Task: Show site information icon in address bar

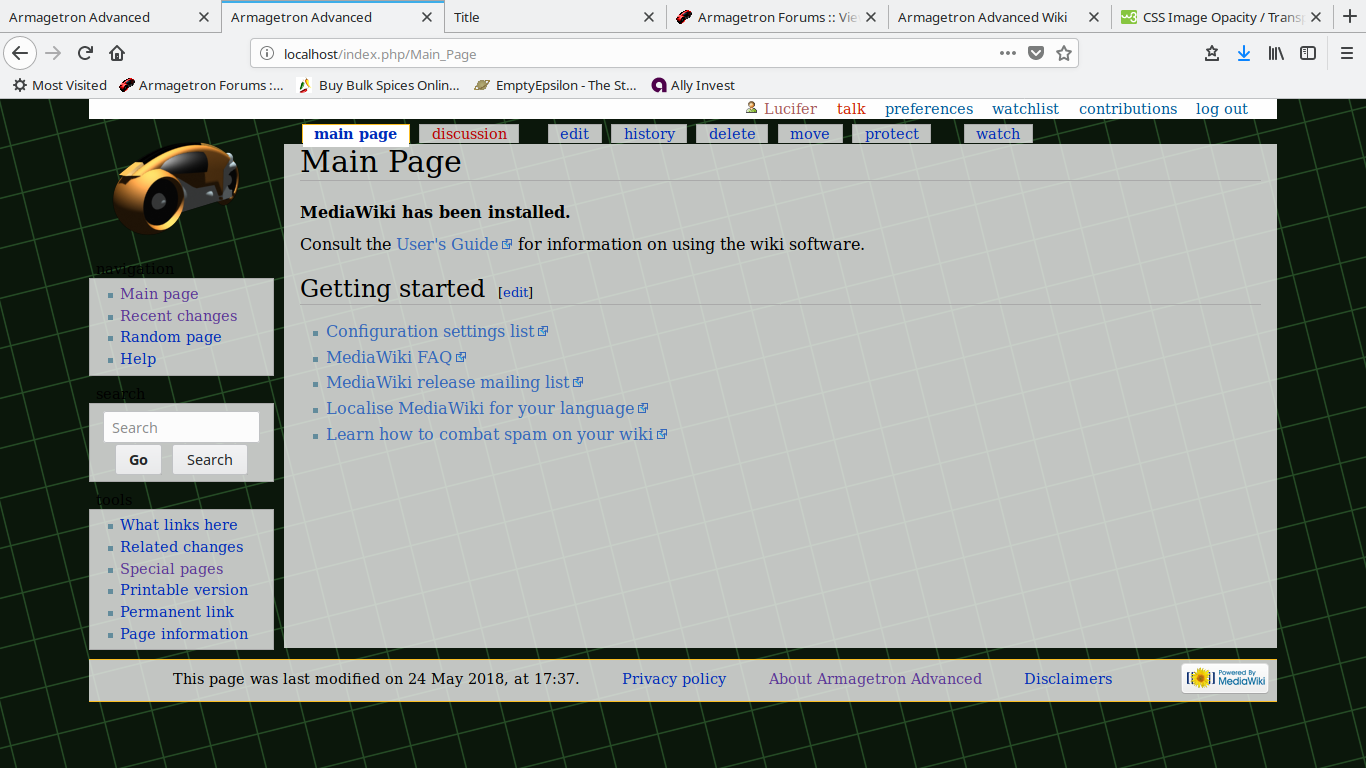Action: 267,54
